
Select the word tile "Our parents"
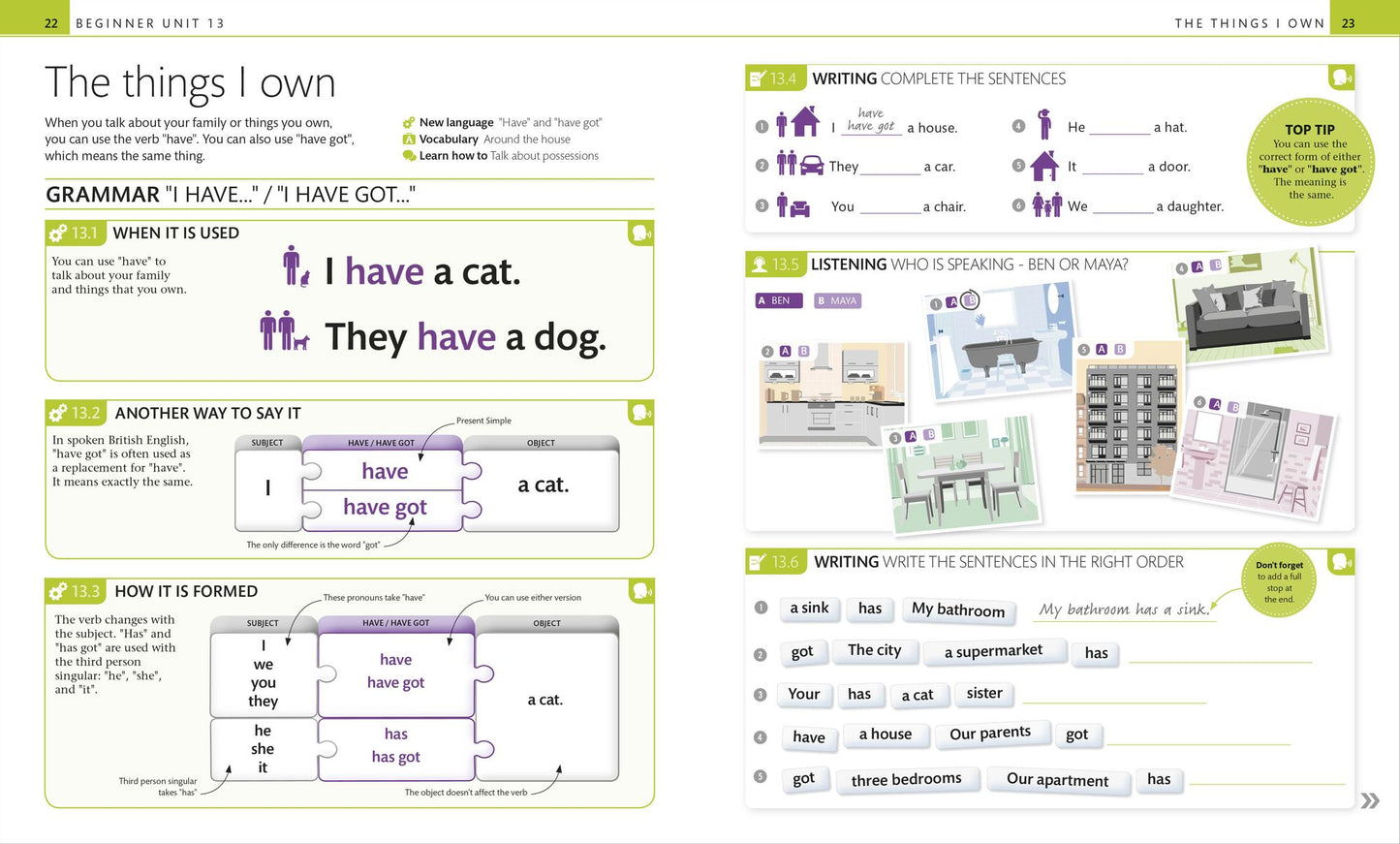click(x=990, y=734)
